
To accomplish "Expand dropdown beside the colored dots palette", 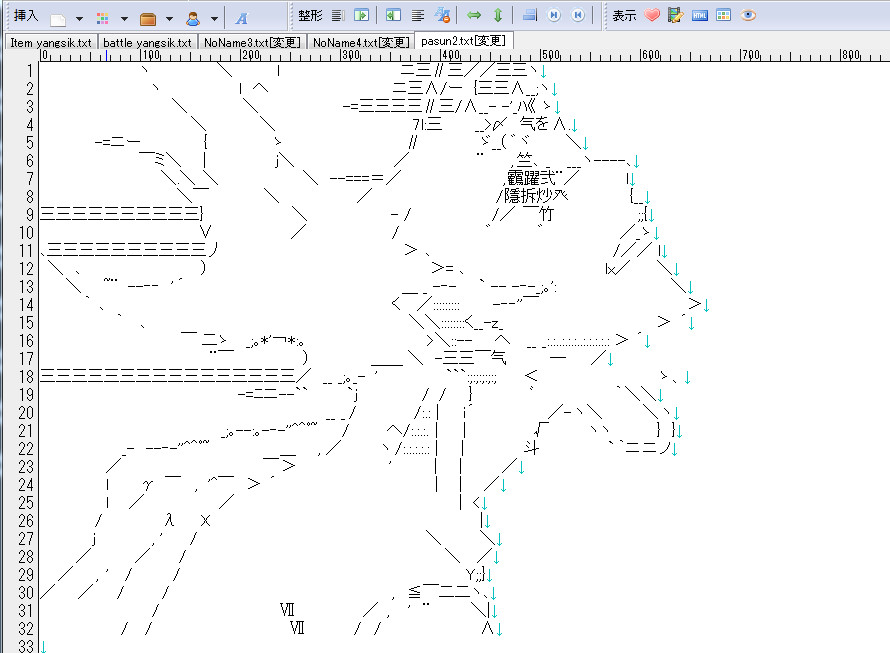I will tap(124, 18).
